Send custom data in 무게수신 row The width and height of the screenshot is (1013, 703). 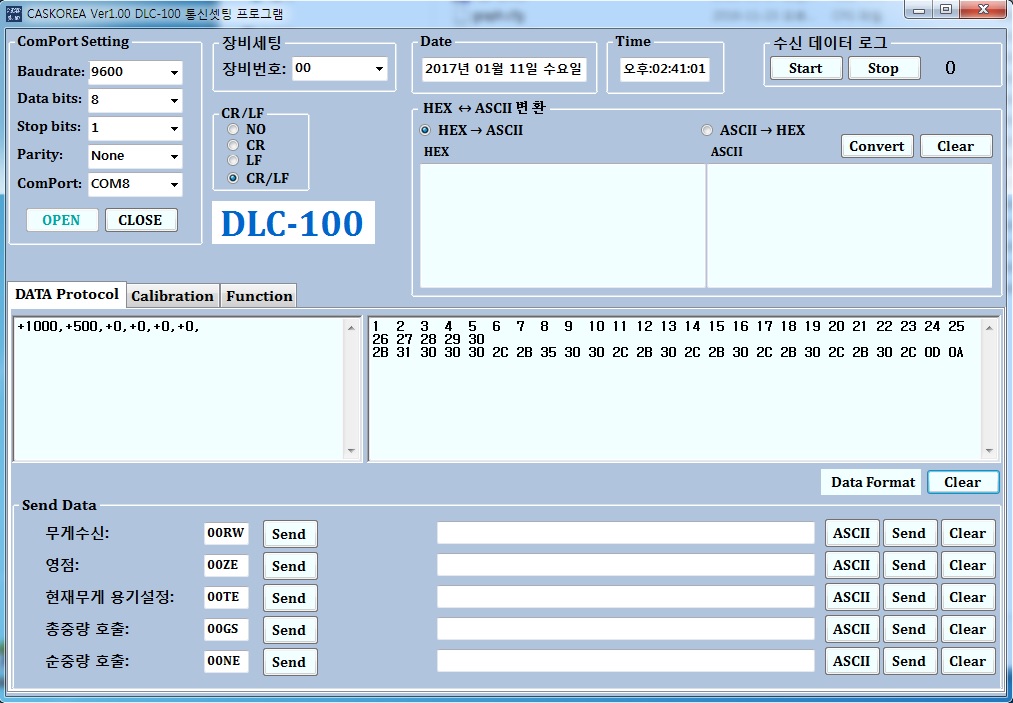coord(910,534)
